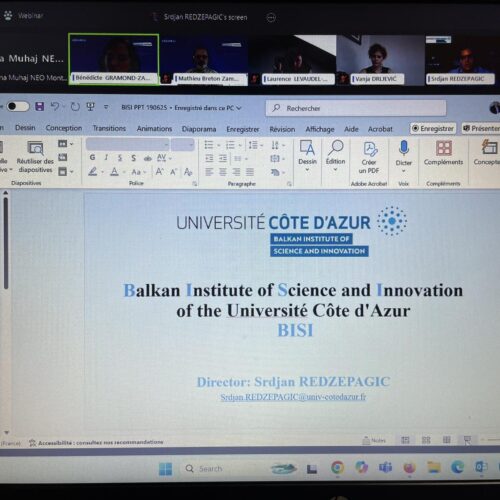Open the Srdjan.REDZEPAGIC email link
Screen dimensions: 500x500
(293, 397)
